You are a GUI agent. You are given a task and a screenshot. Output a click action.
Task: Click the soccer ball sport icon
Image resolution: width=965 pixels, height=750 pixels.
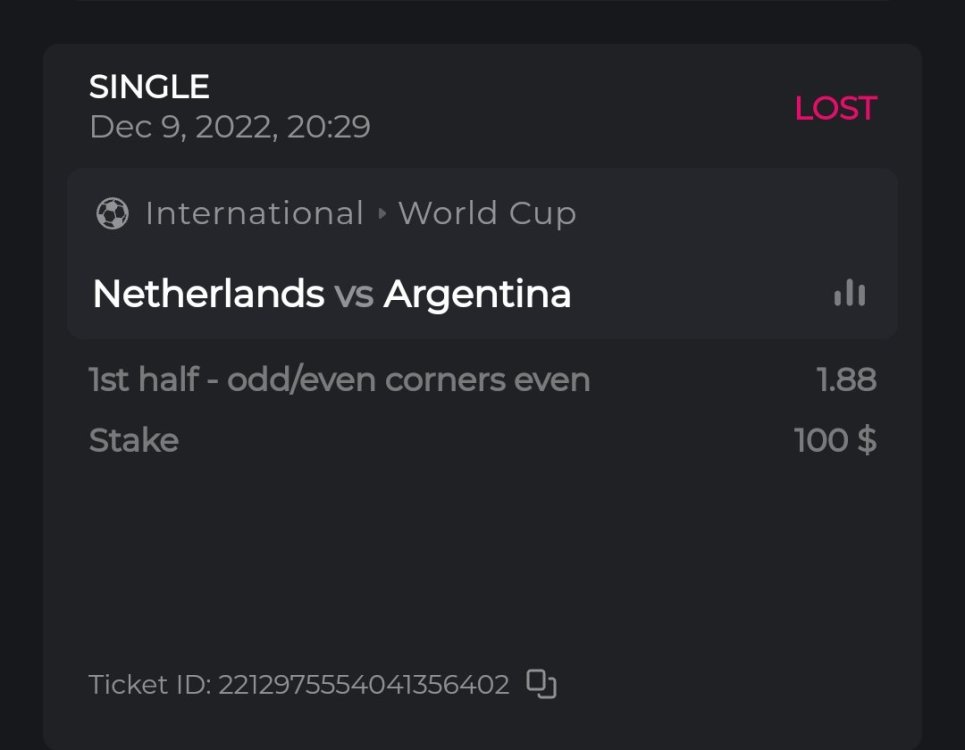(x=112, y=213)
